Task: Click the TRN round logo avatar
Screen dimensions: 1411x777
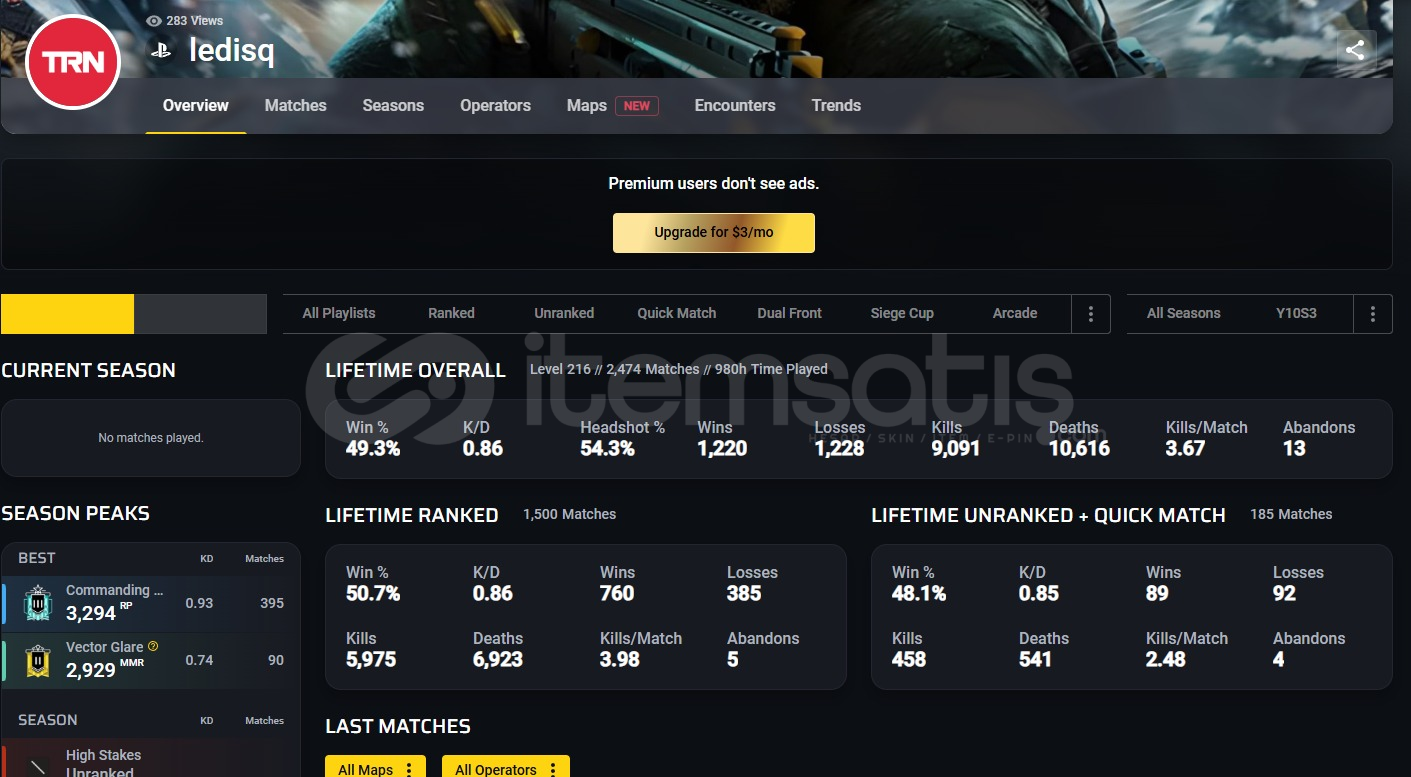Action: 73,62
